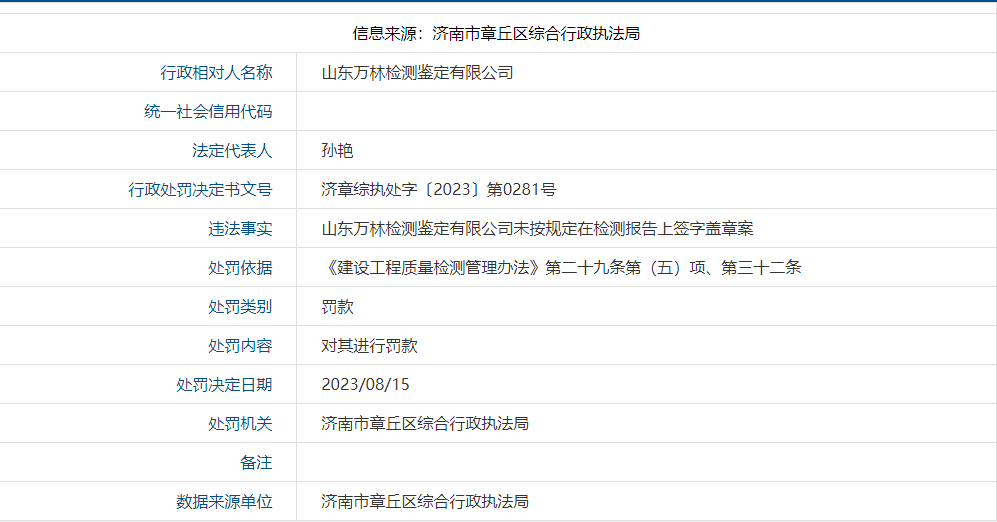Click the label 法定代表人
Viewport: 997px width, 522px height.
pyautogui.click(x=232, y=151)
